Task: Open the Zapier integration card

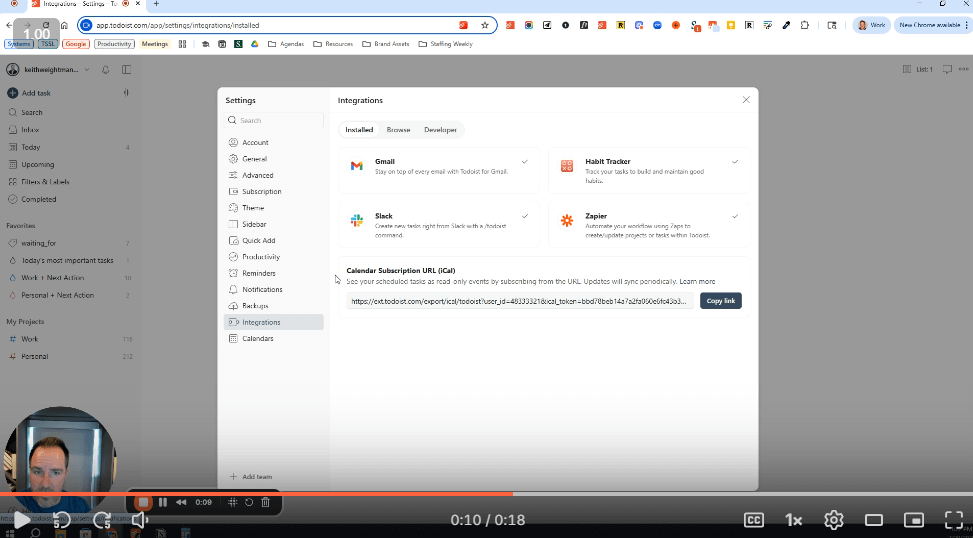Action: pyautogui.click(x=649, y=224)
